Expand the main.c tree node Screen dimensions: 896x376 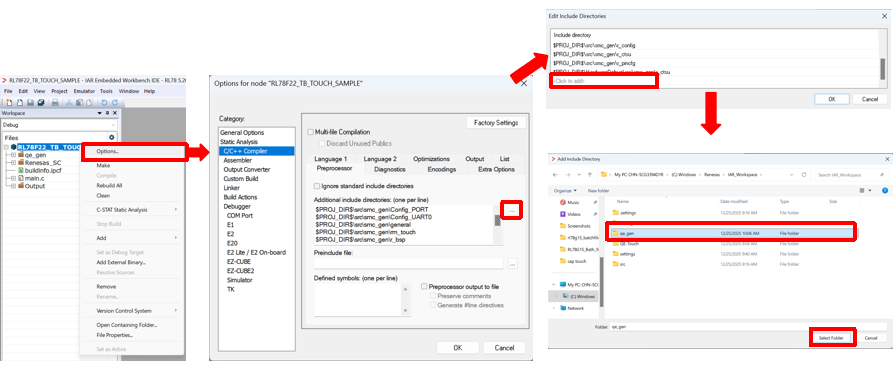coord(13,178)
